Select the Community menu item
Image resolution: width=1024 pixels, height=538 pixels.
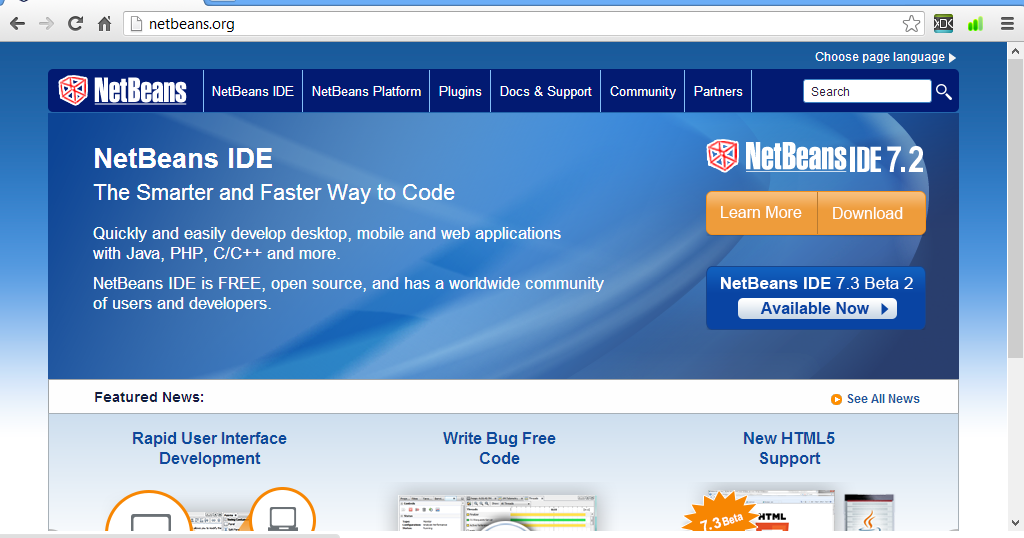(x=643, y=91)
